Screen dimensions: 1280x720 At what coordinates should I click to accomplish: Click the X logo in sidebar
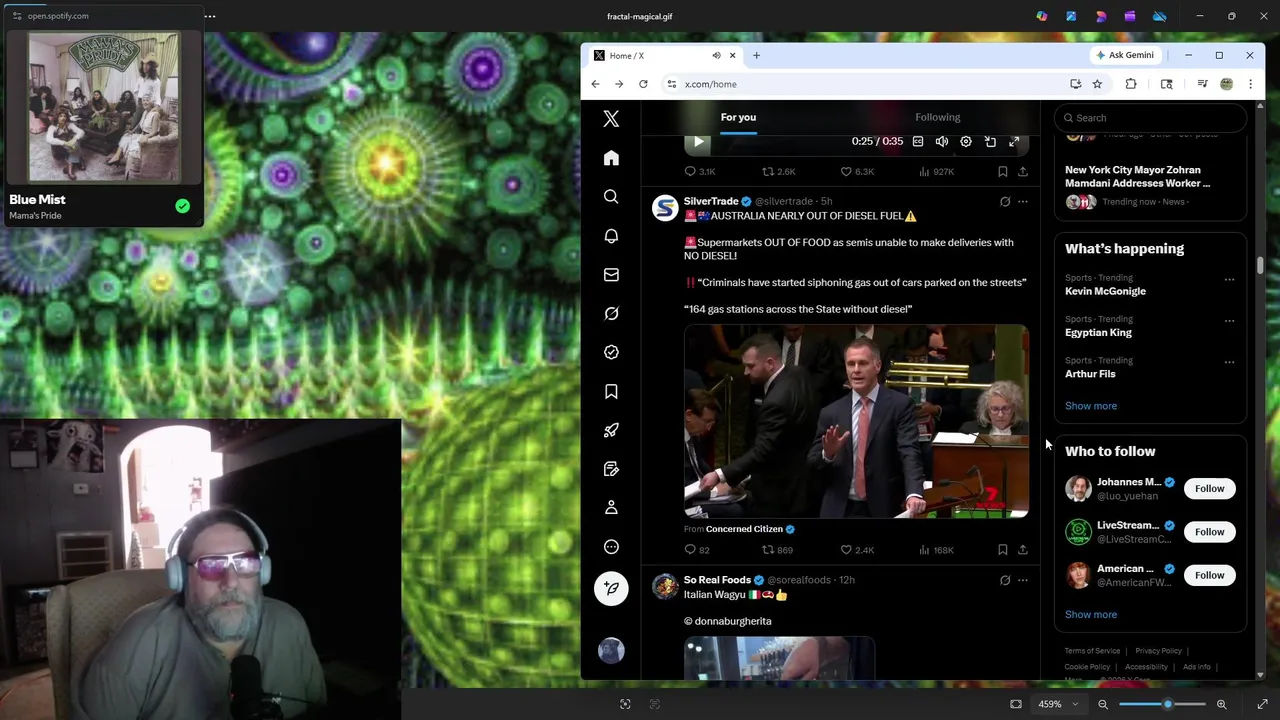click(611, 119)
